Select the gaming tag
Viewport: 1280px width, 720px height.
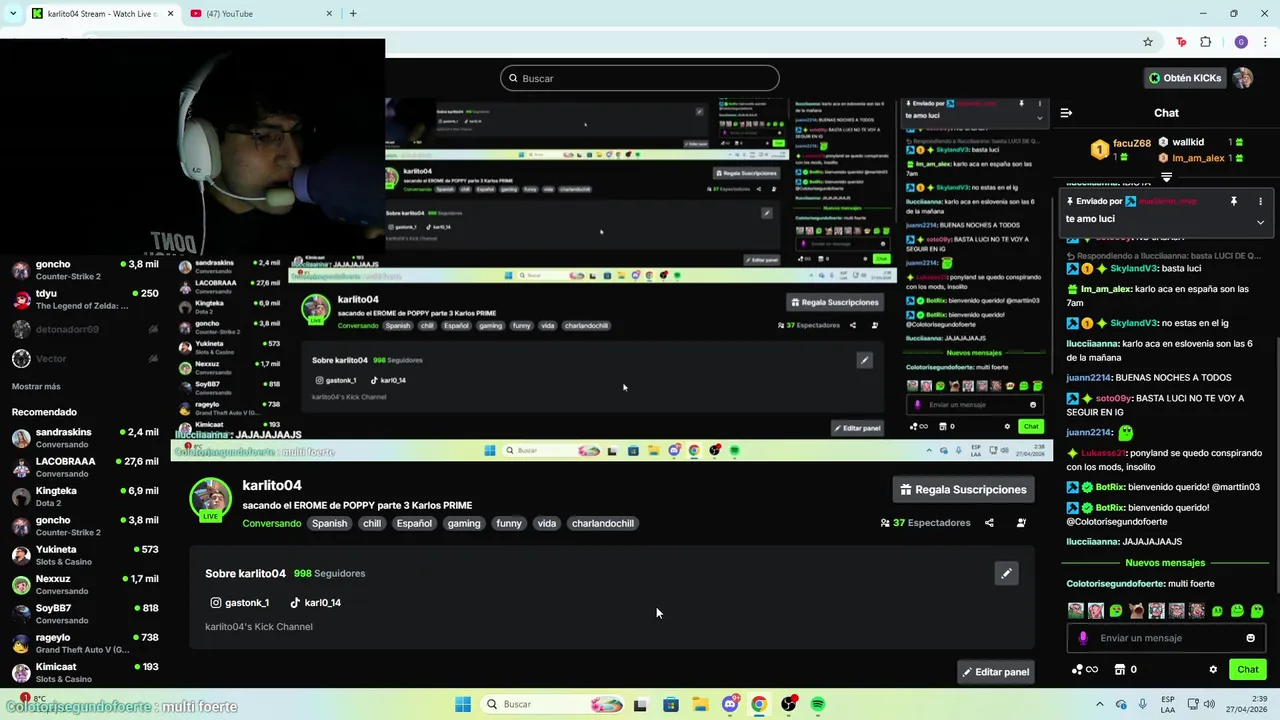click(x=464, y=523)
